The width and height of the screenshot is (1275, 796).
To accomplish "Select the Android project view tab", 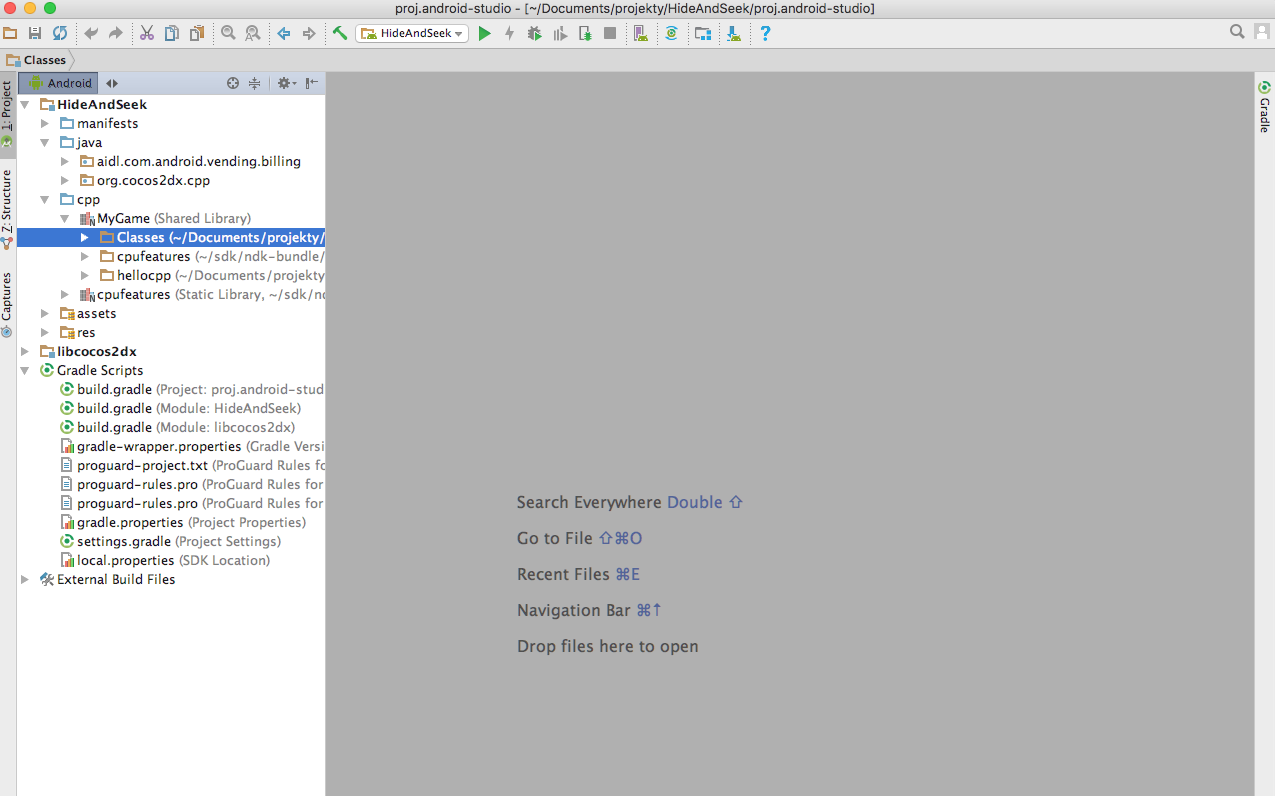I will click(x=60, y=83).
